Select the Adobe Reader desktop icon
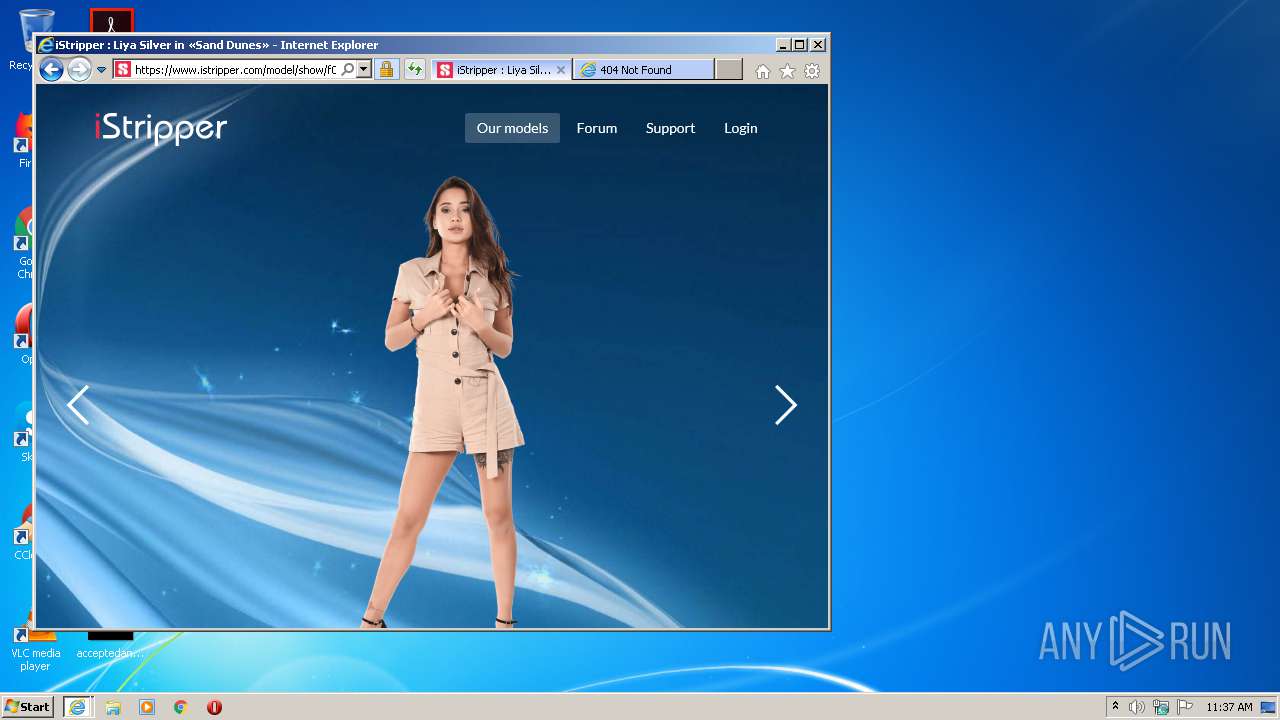This screenshot has height=720, width=1280. click(111, 20)
